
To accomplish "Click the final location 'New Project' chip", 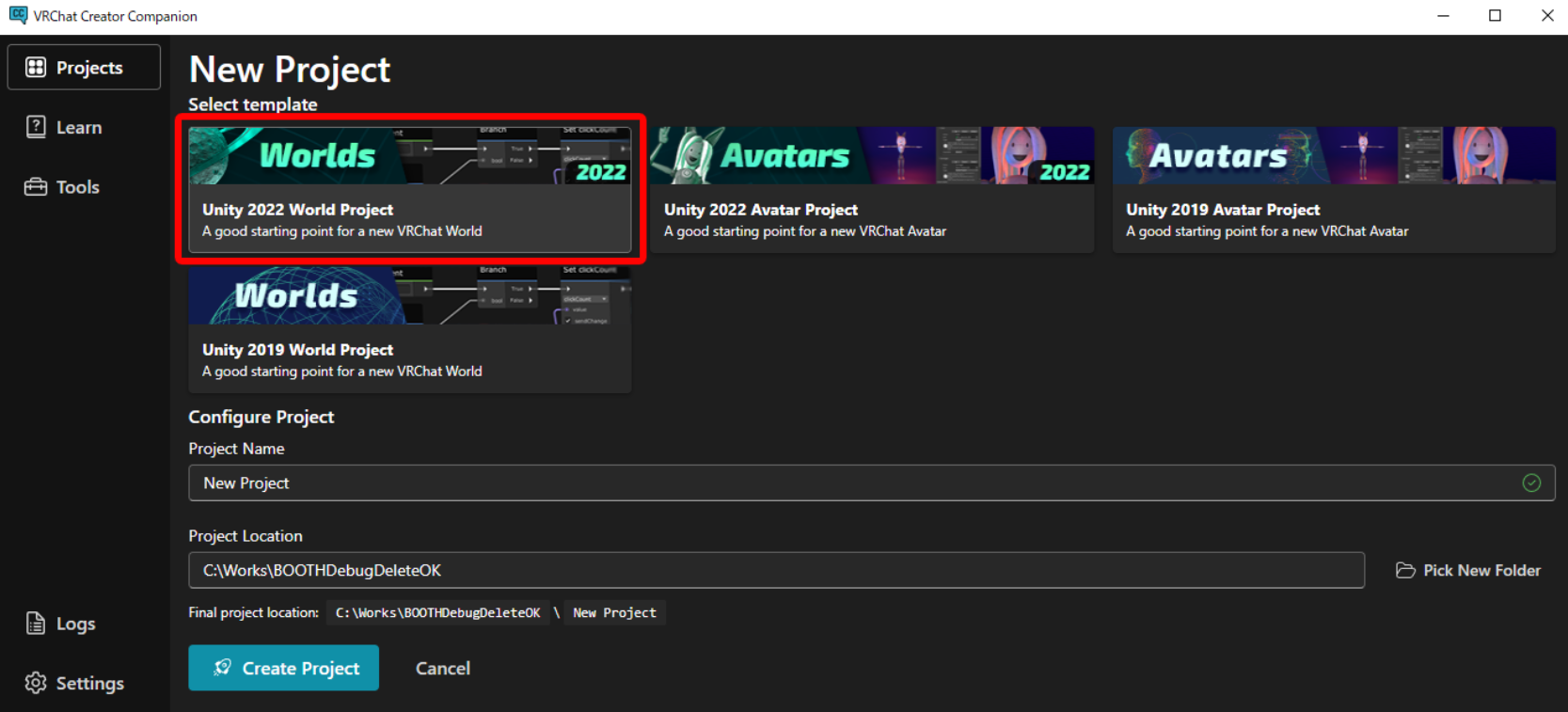I will pos(615,612).
